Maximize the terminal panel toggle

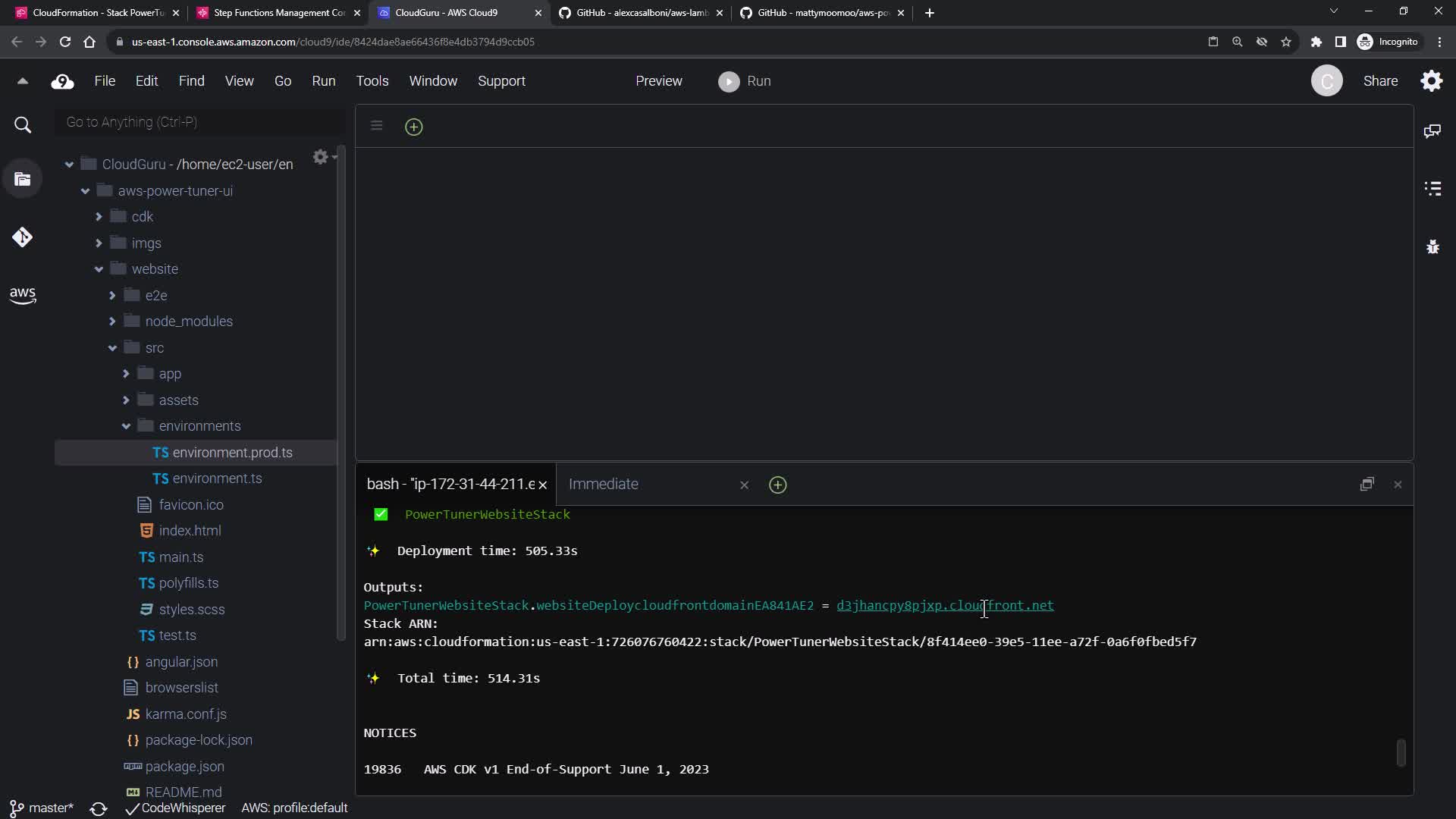(1367, 485)
